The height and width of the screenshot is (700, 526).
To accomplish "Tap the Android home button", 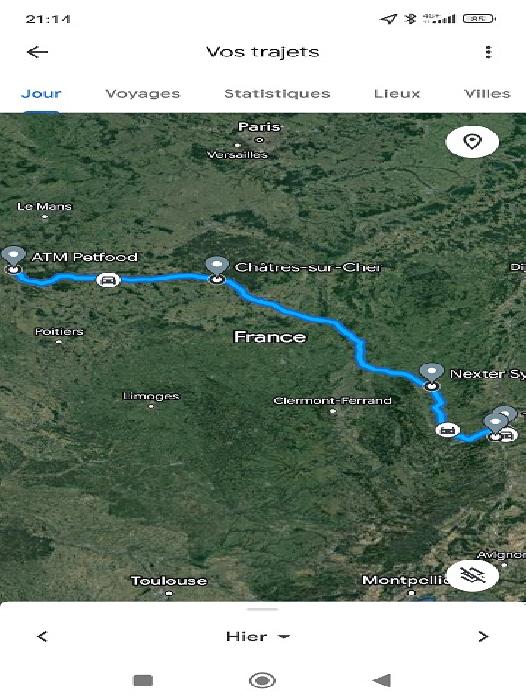I will [x=262, y=681].
